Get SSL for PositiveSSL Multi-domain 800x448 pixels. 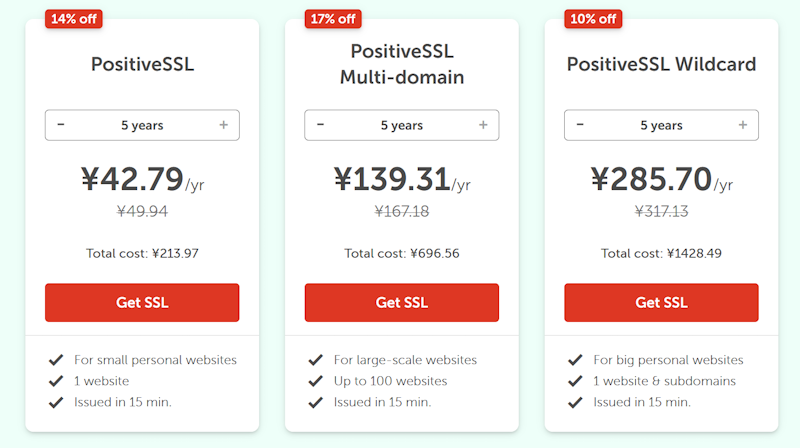[401, 302]
